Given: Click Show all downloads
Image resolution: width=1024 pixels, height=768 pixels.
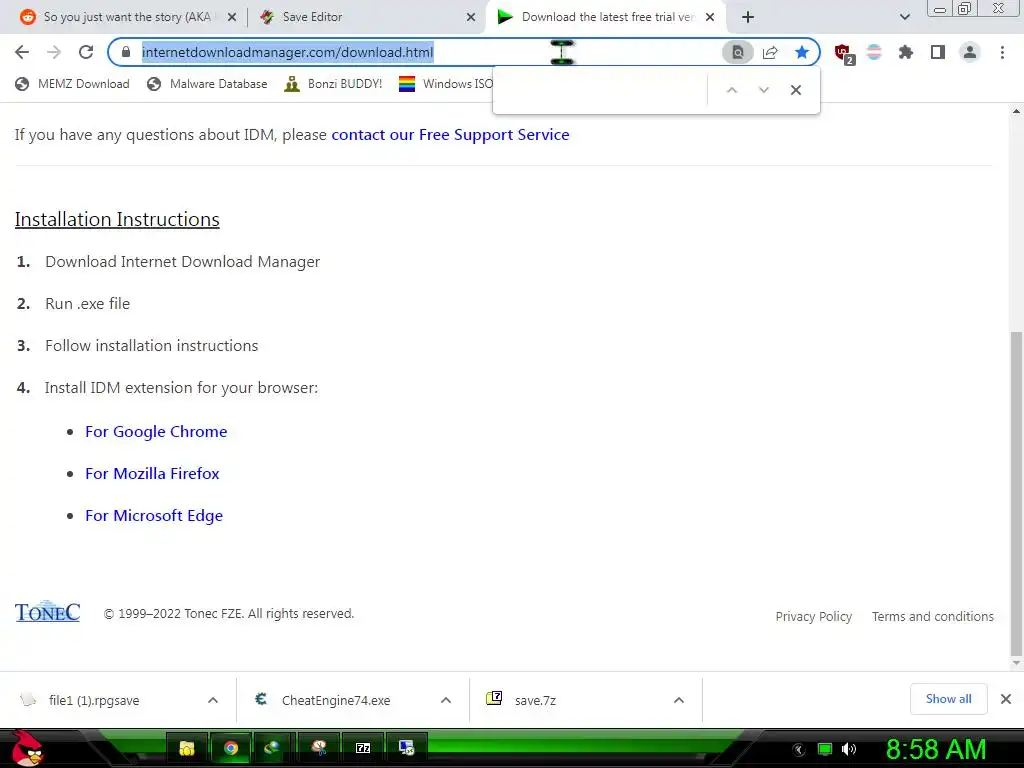Looking at the screenshot, I should click(948, 699).
